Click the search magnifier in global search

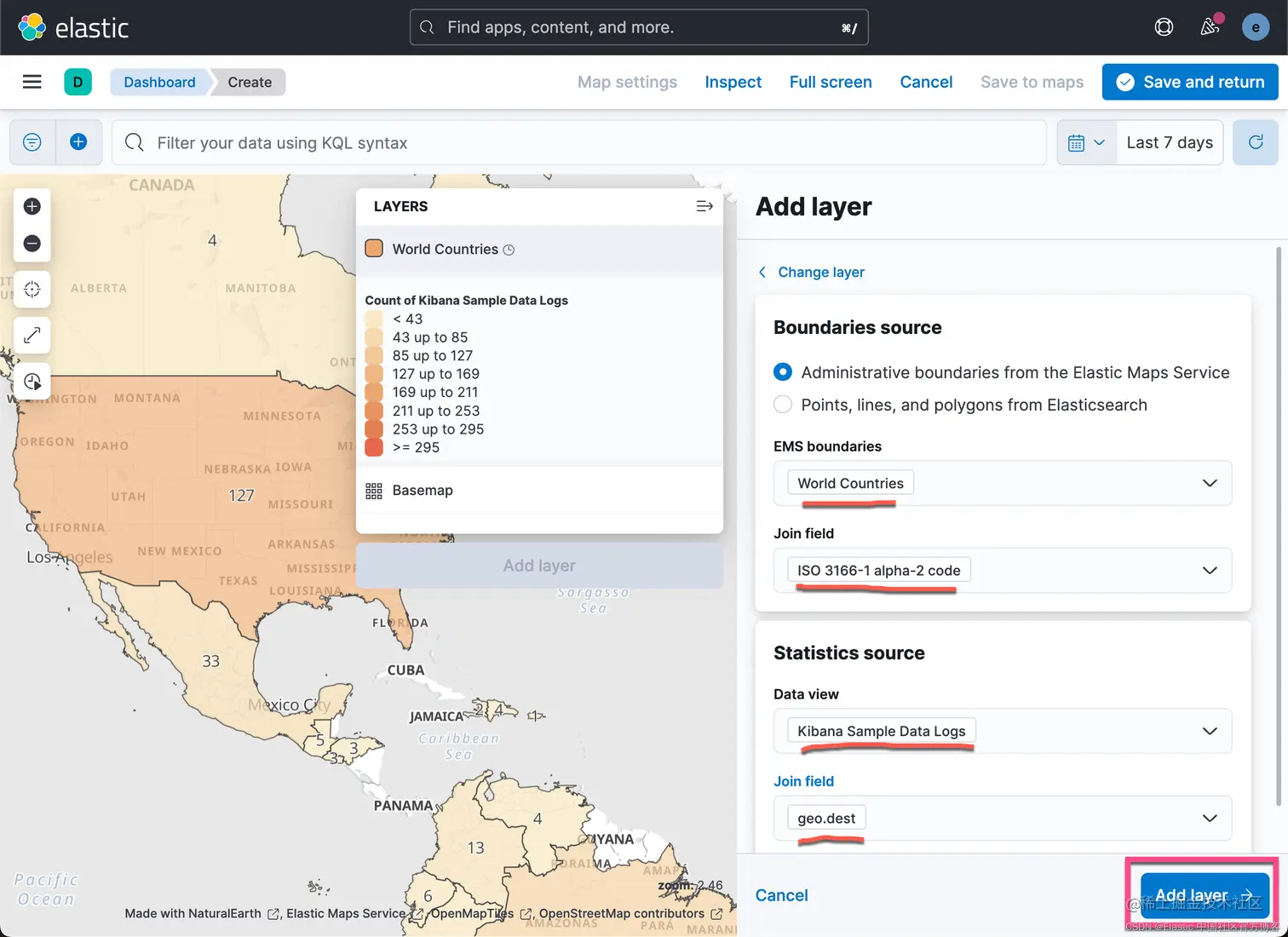pos(428,27)
